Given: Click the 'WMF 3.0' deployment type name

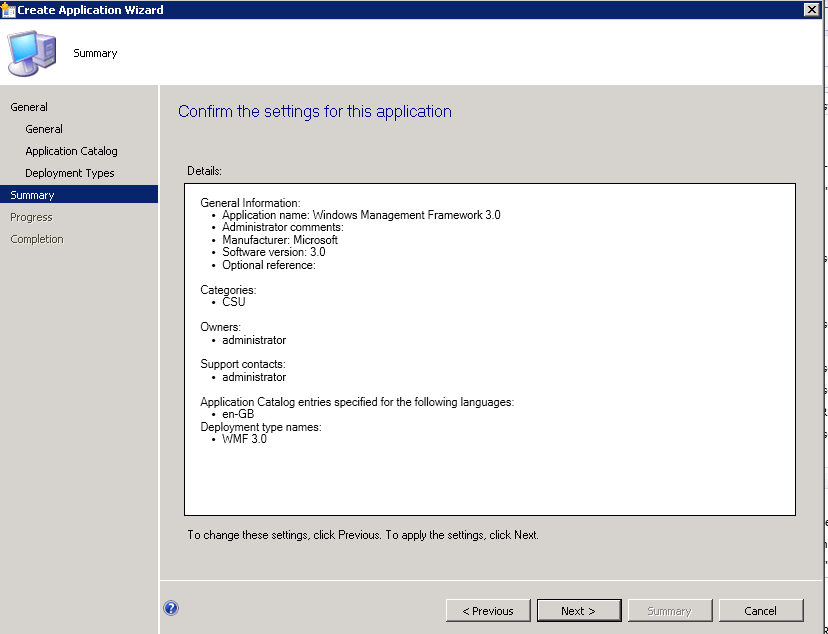Looking at the screenshot, I should pos(244,439).
